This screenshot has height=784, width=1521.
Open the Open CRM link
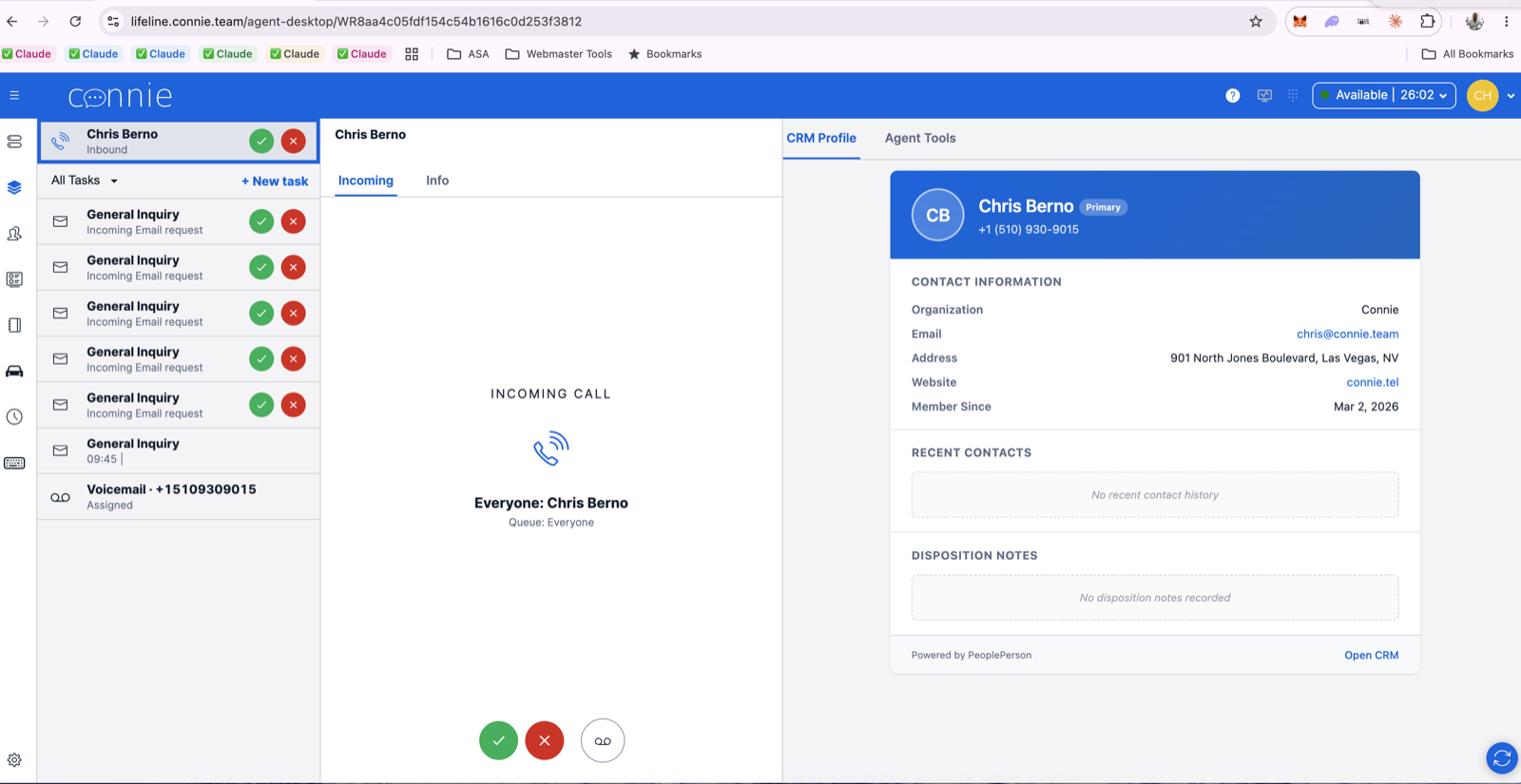(1371, 655)
